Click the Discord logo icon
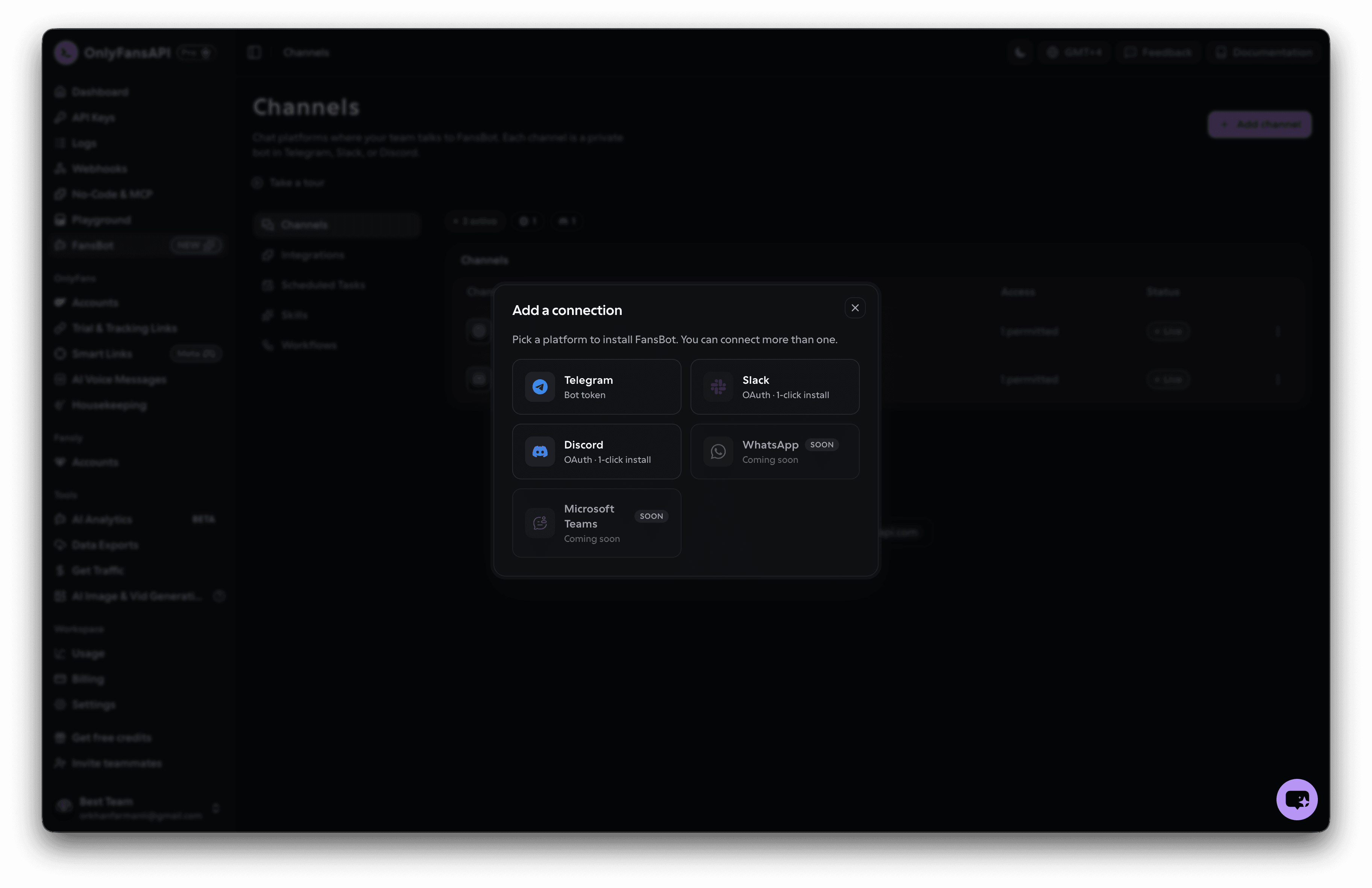Image resolution: width=1372 pixels, height=888 pixels. click(x=539, y=452)
